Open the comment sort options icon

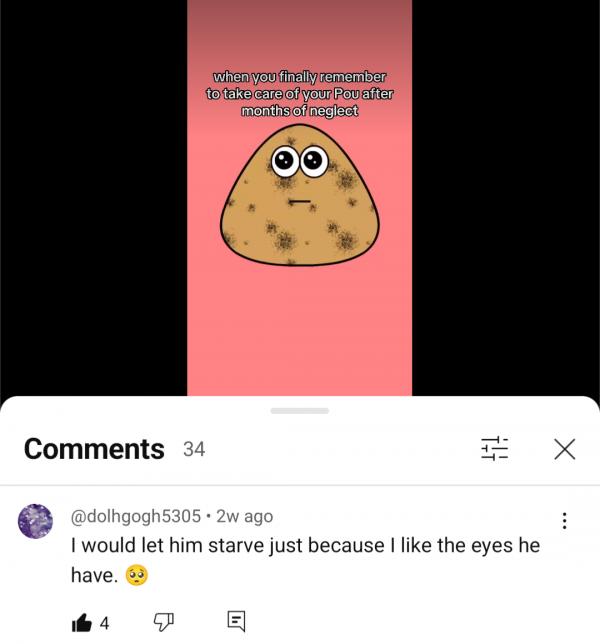click(x=494, y=449)
